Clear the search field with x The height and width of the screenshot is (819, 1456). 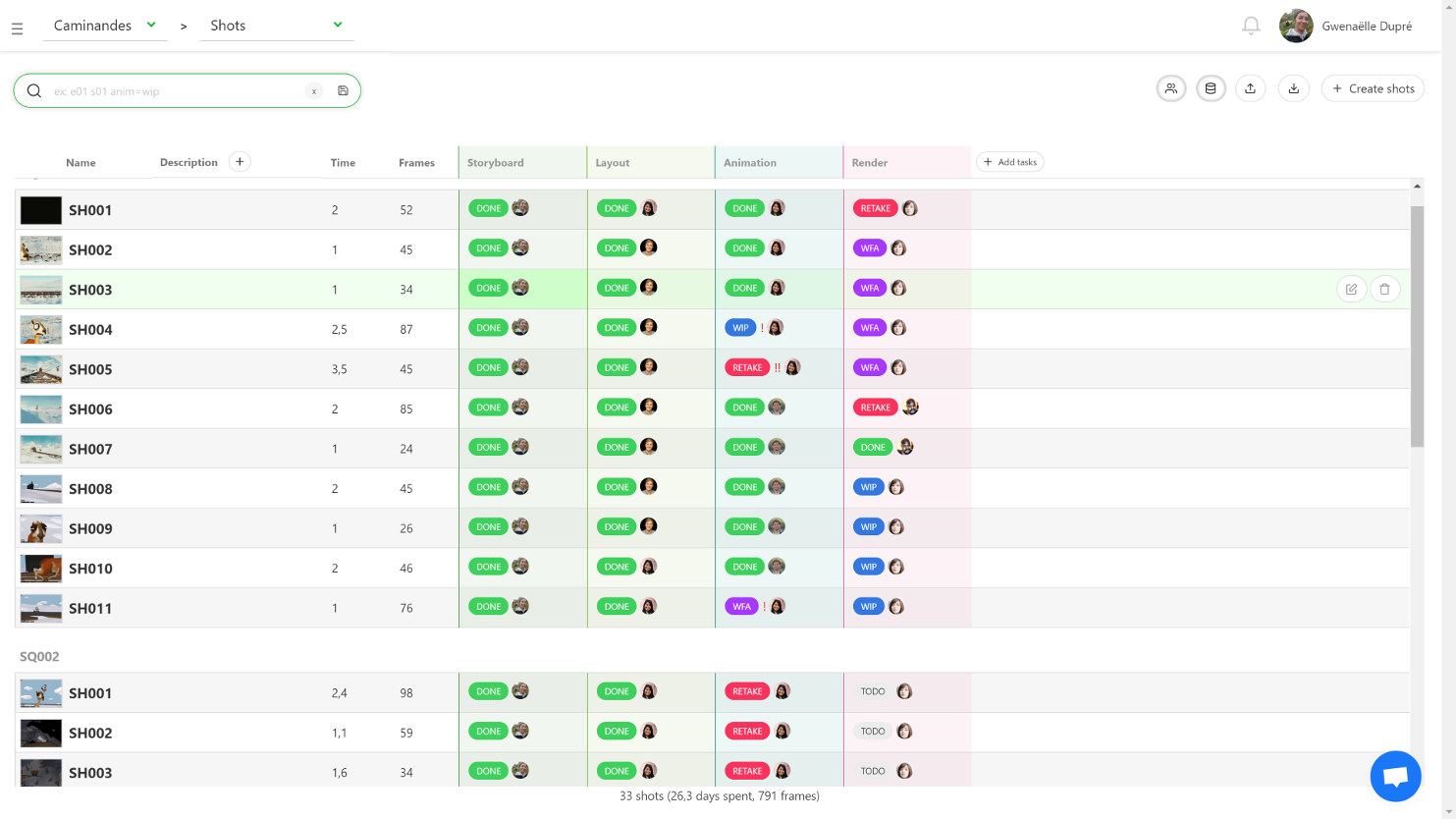[314, 91]
